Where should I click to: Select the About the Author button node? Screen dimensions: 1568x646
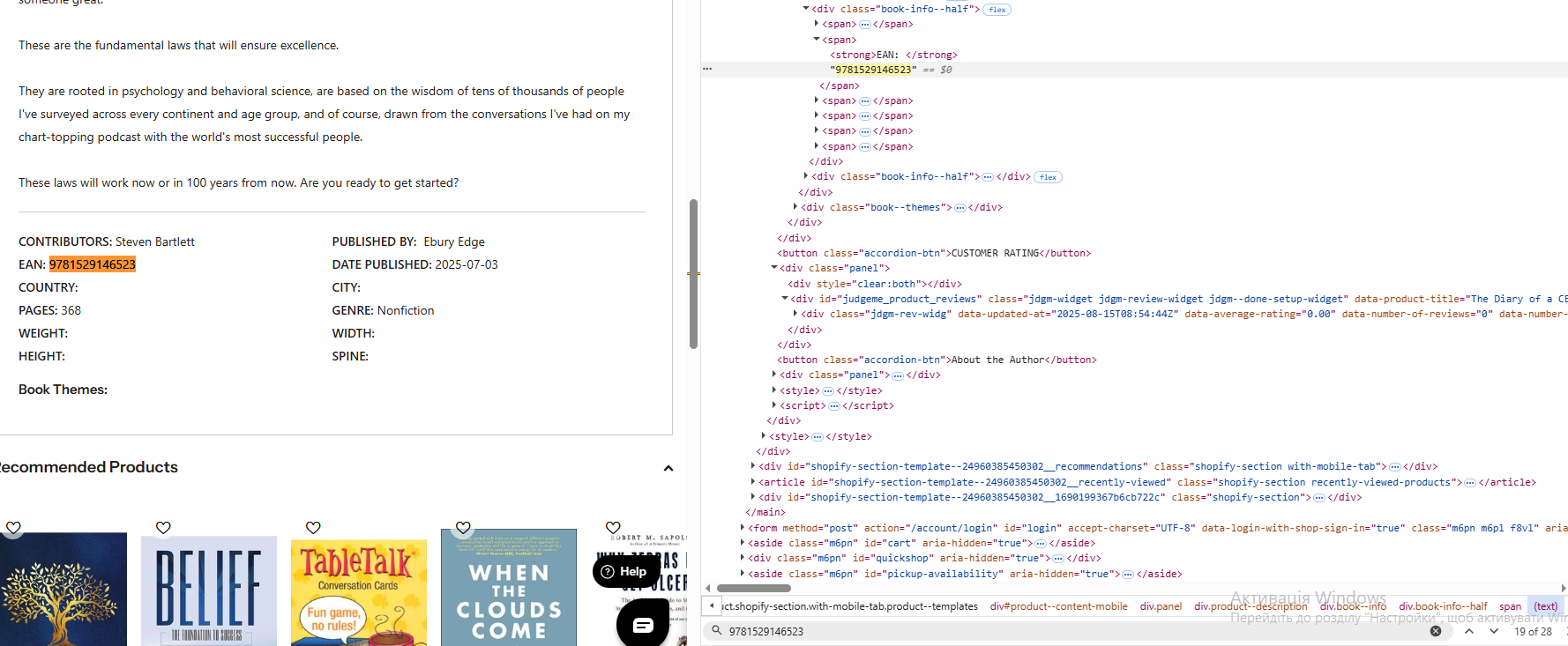(937, 360)
